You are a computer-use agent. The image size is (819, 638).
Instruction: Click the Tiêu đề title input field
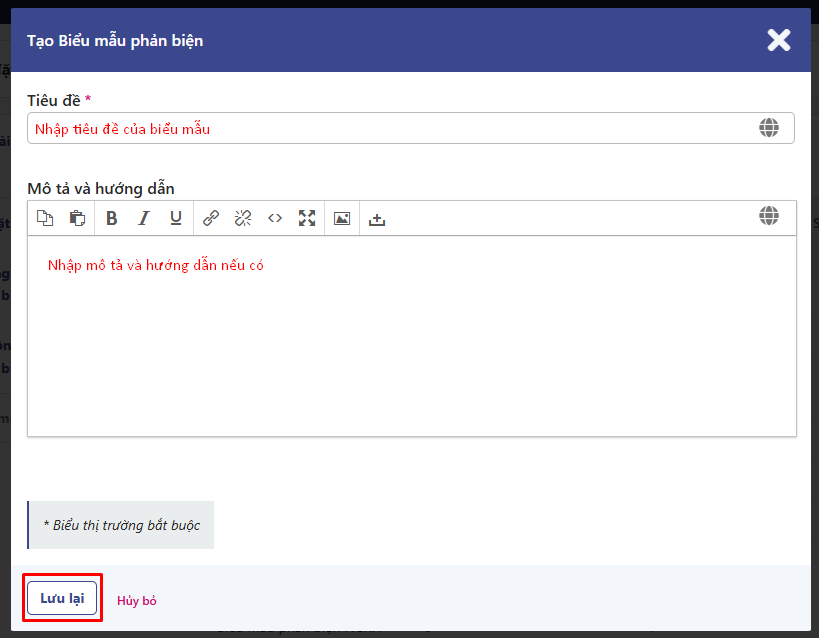point(390,129)
